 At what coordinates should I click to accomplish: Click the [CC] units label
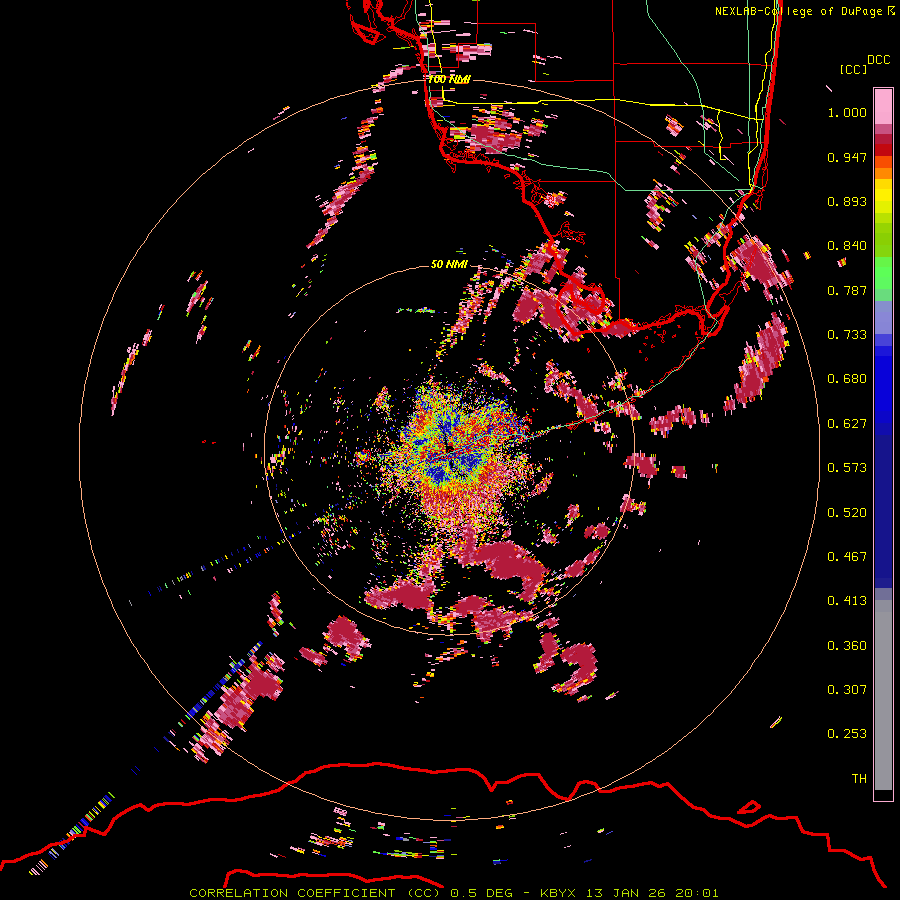853,69
